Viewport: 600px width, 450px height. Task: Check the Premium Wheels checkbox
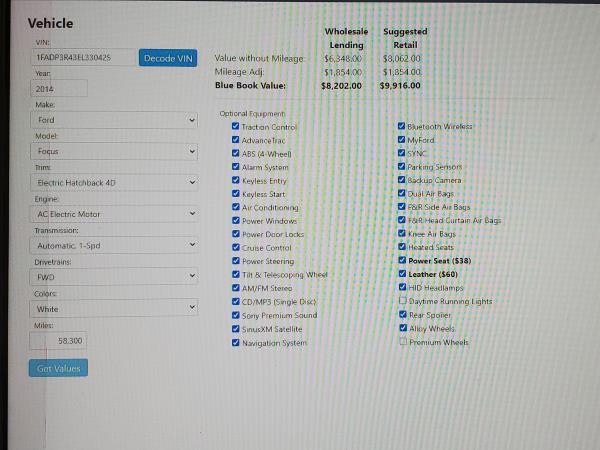(403, 342)
